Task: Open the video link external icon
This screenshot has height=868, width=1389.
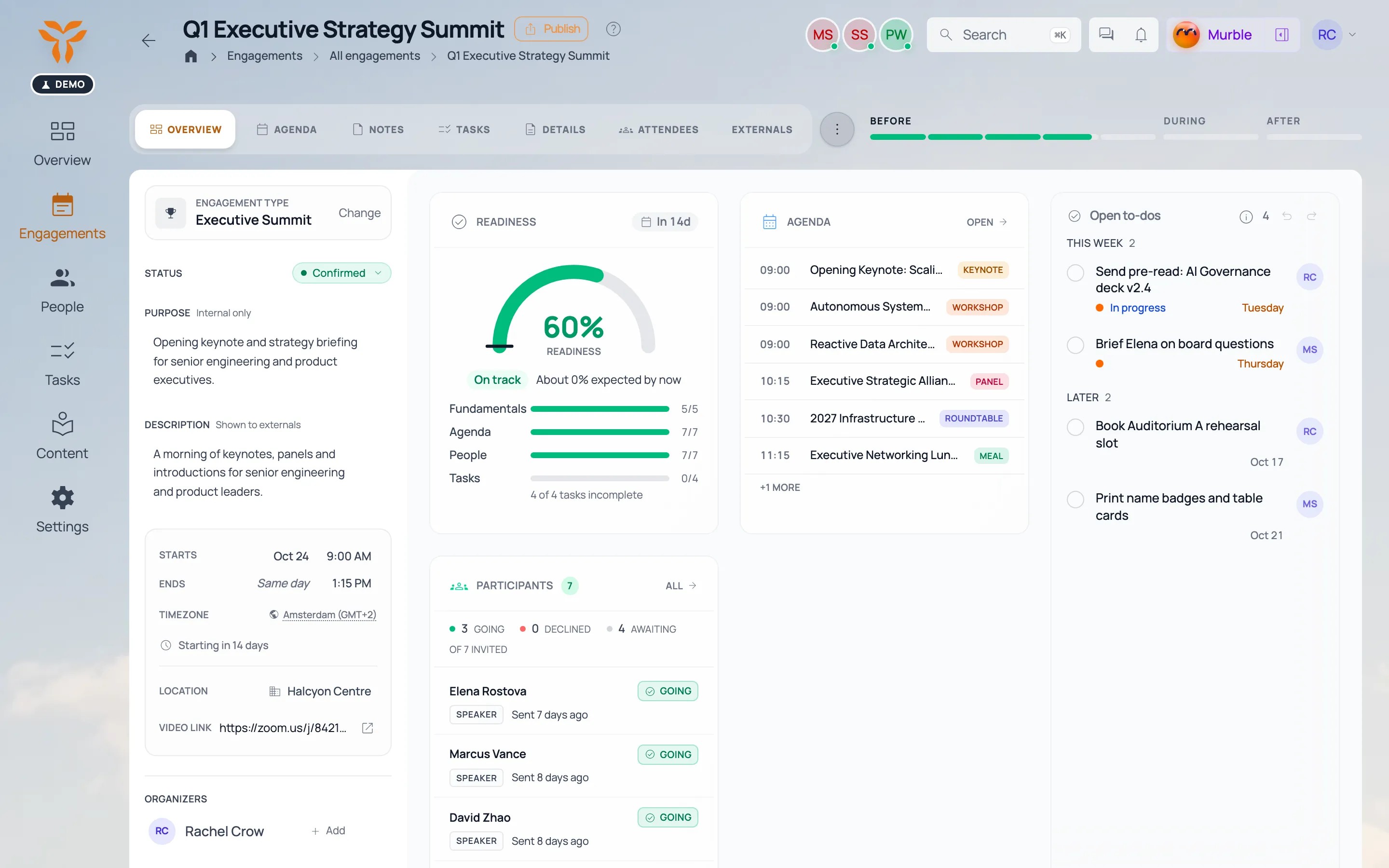Action: (x=368, y=728)
